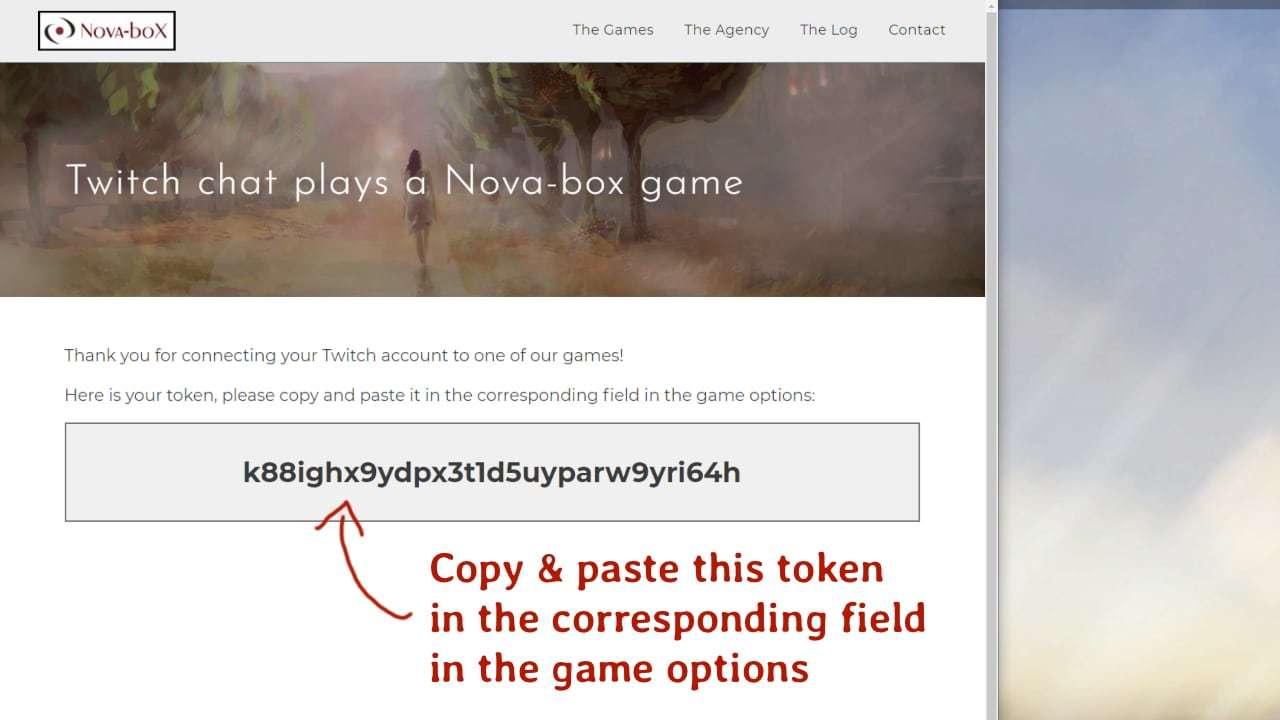Click the page's vertical scrollbar
Viewport: 1280px width, 720px height.
pyautogui.click(x=992, y=360)
